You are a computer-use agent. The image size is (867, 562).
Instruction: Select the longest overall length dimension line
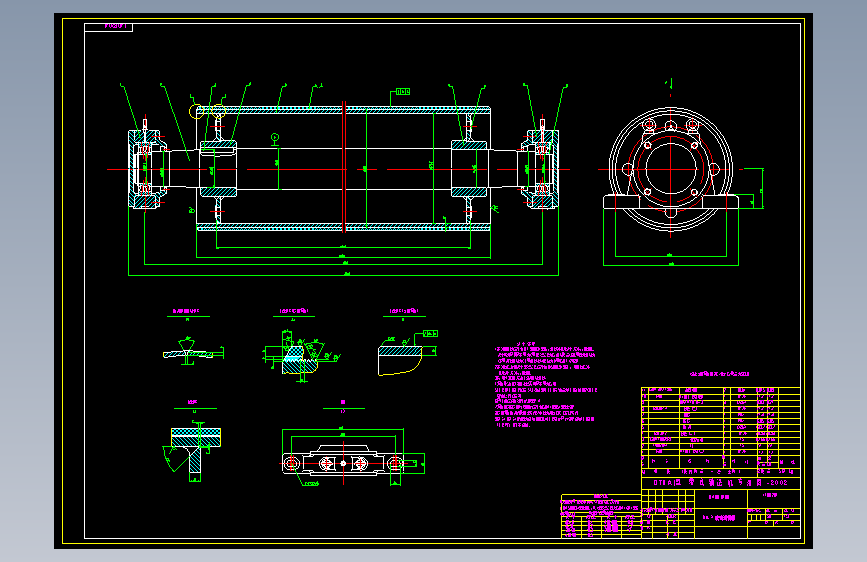coord(343,275)
